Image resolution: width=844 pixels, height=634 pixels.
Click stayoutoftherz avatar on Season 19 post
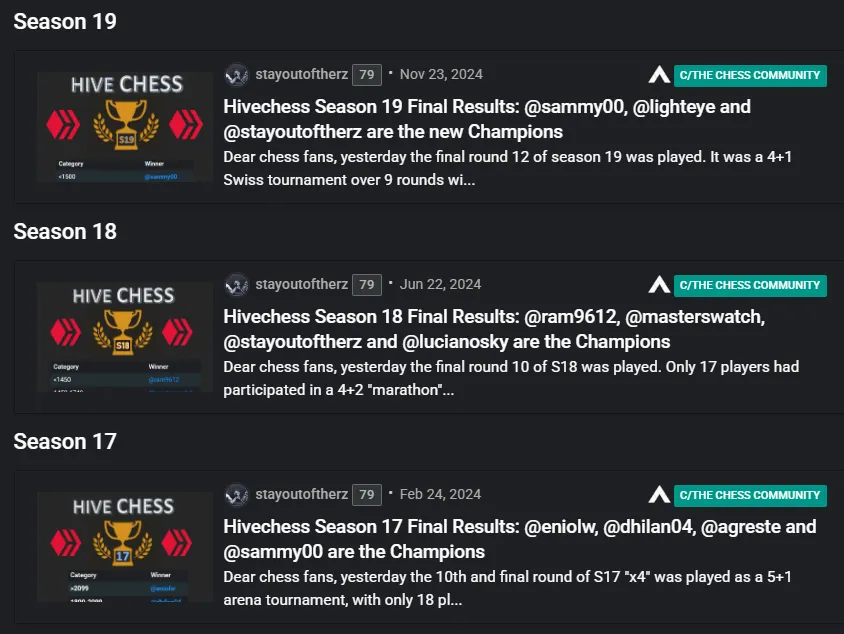point(237,75)
